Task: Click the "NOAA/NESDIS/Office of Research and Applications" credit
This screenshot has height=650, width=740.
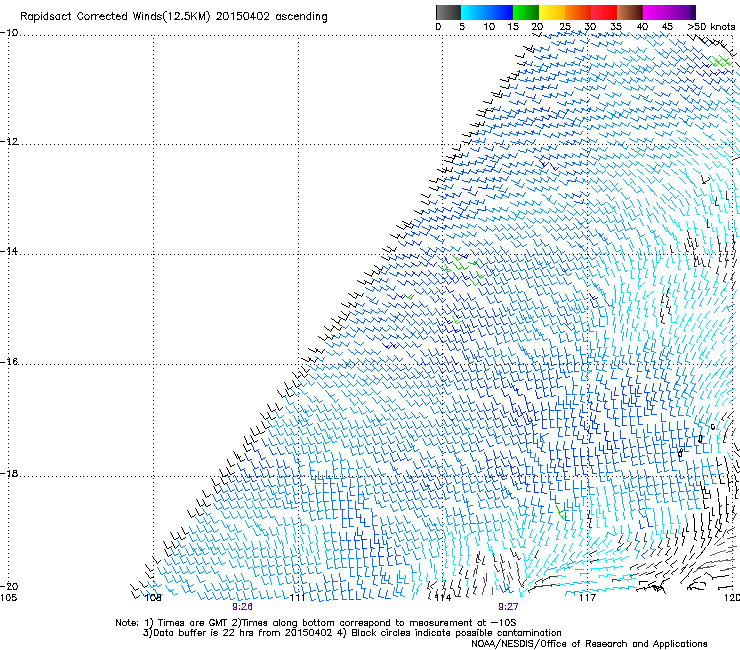Action: (589, 644)
